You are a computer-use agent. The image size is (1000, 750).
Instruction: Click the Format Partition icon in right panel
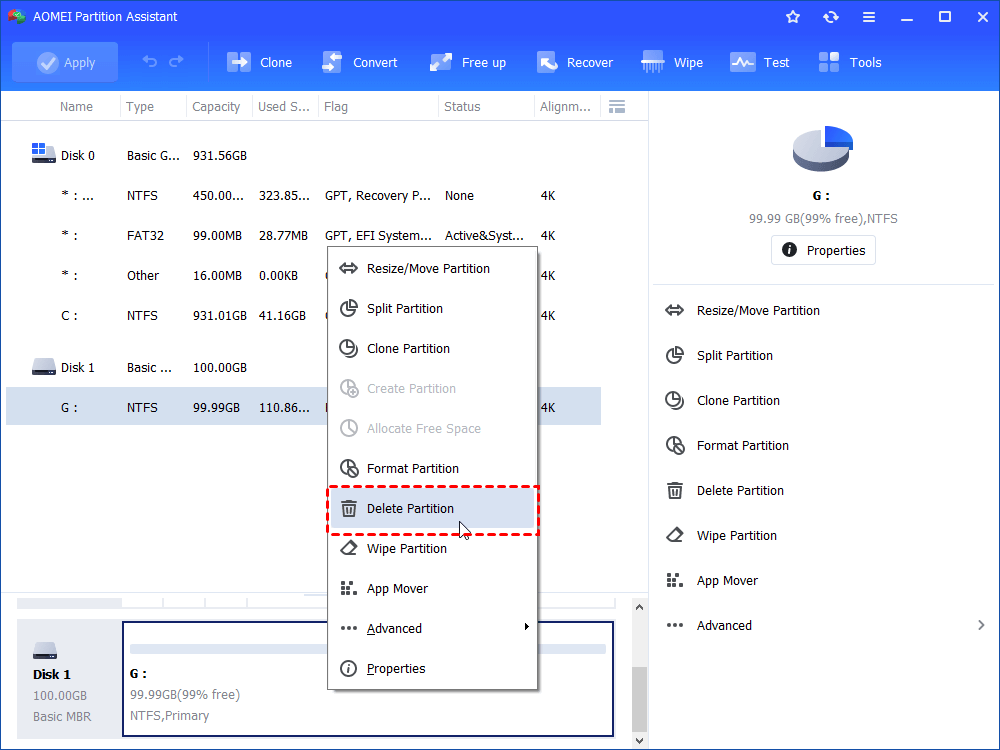pyautogui.click(x=674, y=445)
